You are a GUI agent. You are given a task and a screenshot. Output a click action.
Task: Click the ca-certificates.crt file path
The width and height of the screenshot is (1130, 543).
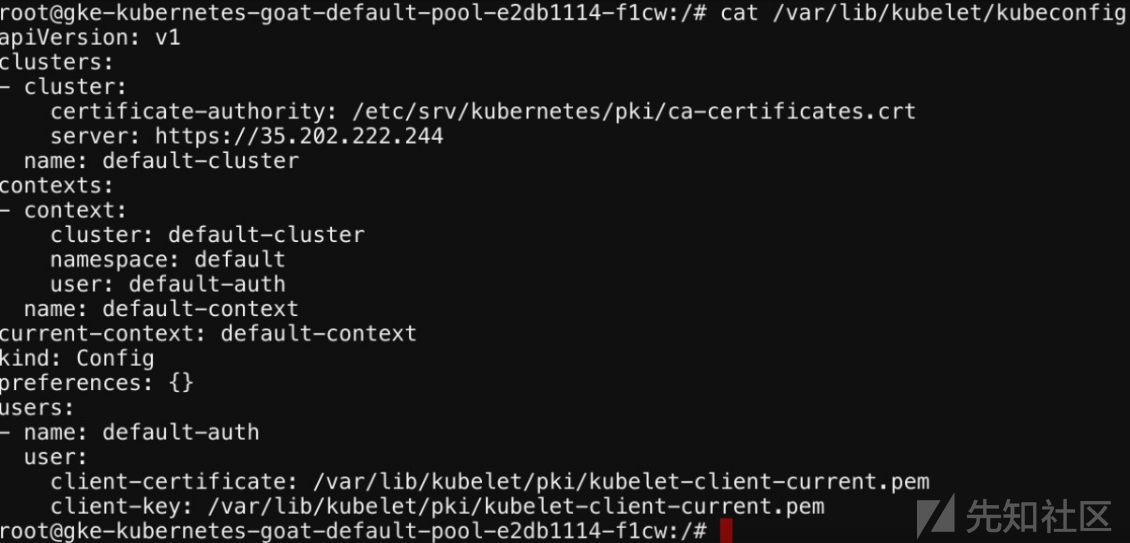[x=634, y=111]
